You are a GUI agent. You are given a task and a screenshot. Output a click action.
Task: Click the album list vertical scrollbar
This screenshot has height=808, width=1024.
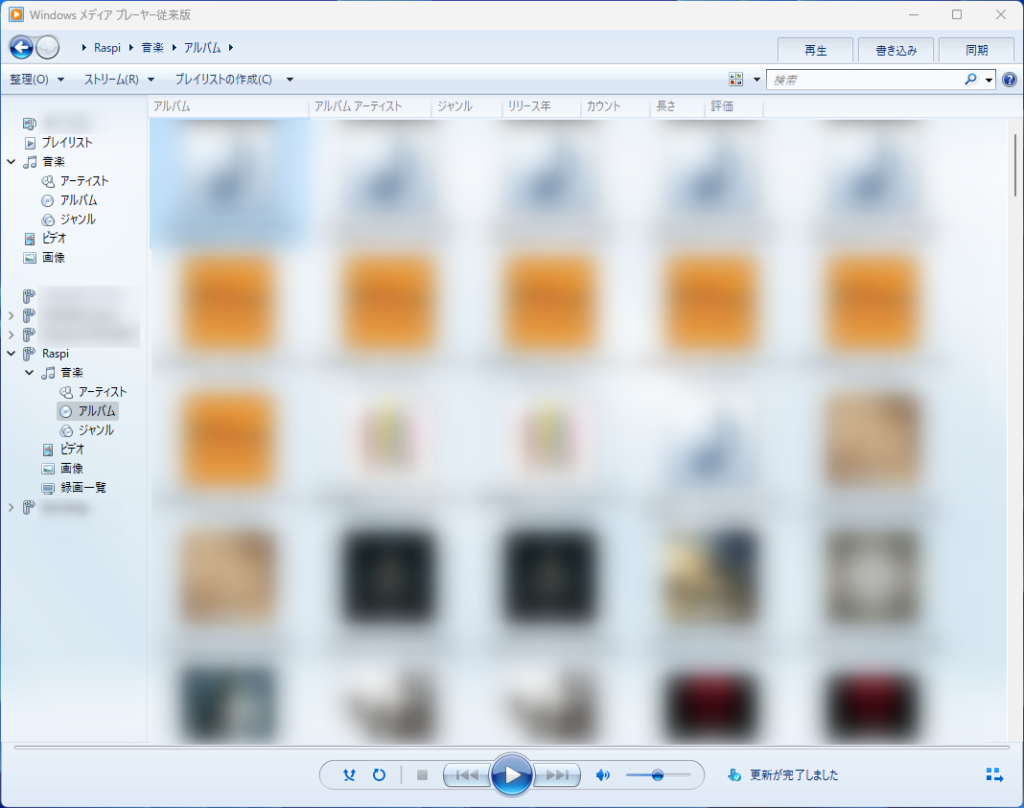[1015, 165]
